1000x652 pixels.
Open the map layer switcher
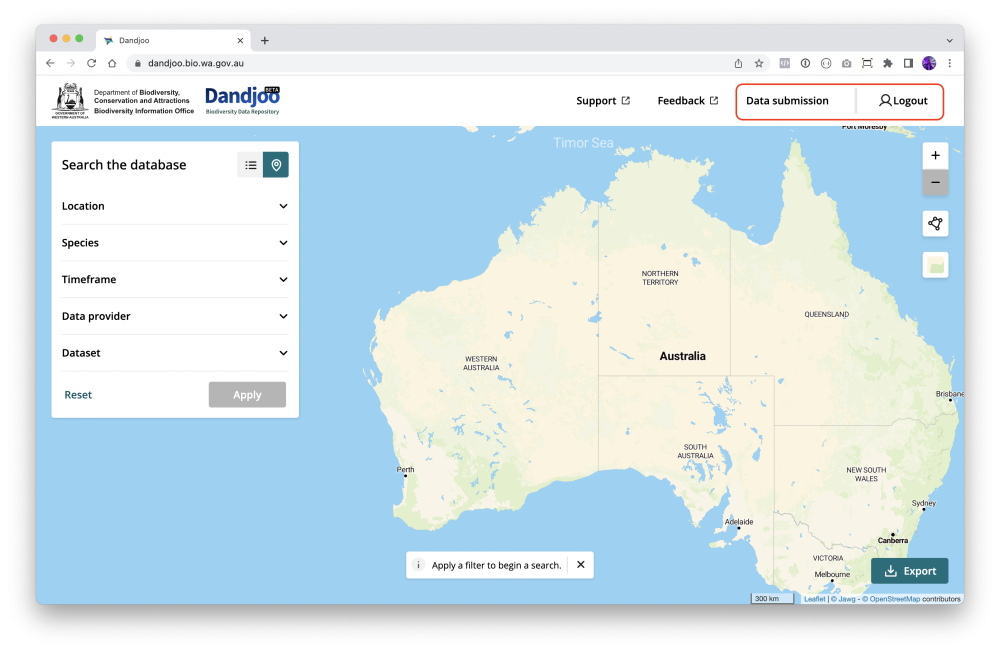point(935,265)
